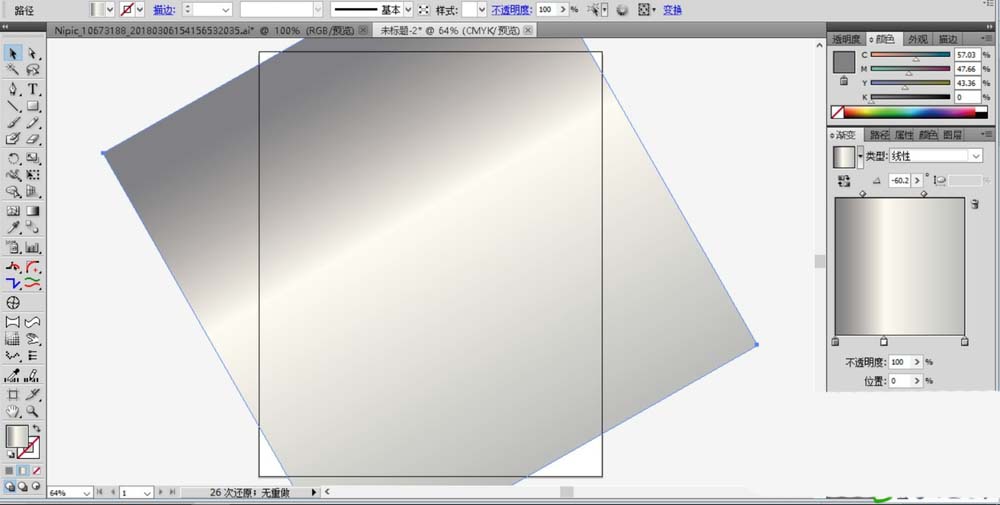This screenshot has height=505, width=1000.
Task: Select the Rectangle tool
Action: (33, 106)
